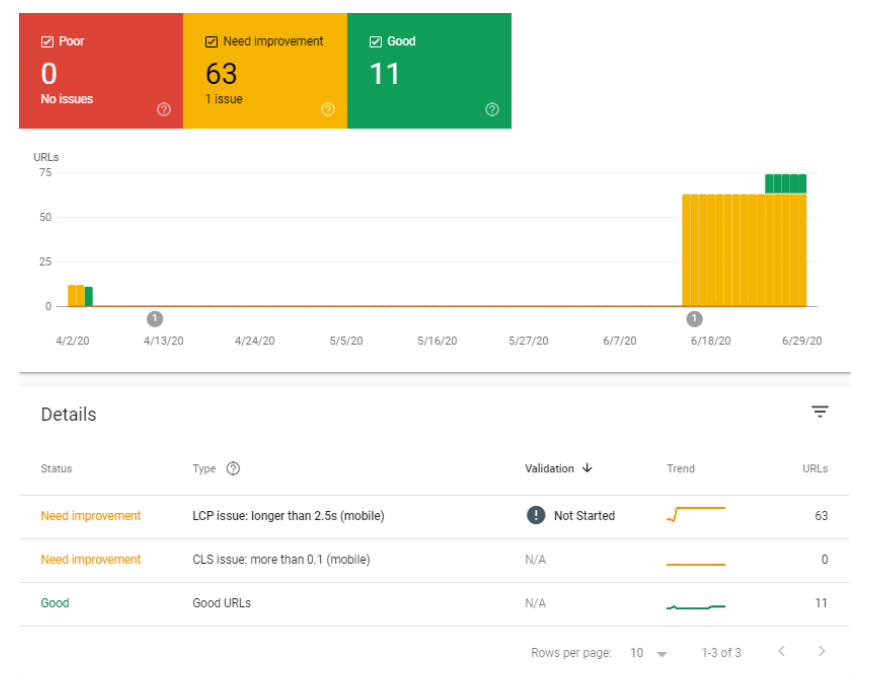Sort by the Validation column arrow
The height and width of the screenshot is (690, 874).
(x=587, y=468)
